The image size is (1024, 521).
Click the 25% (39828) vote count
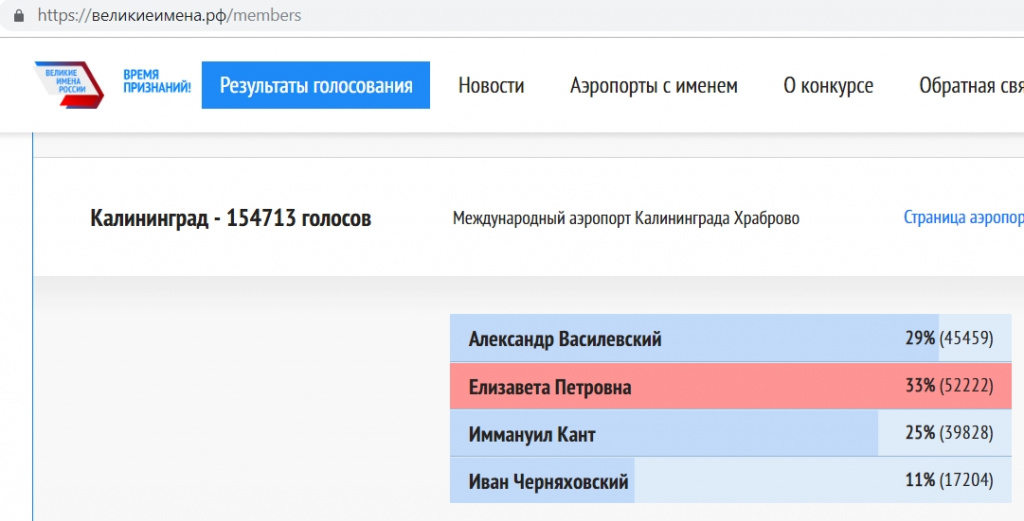point(949,433)
